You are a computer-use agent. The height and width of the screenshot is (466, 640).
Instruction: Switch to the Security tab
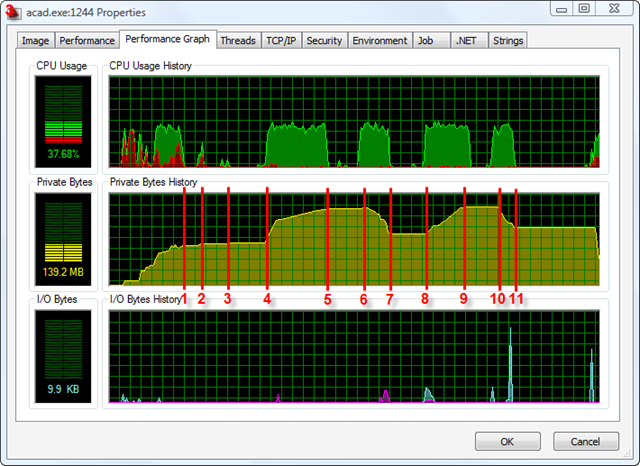(x=324, y=41)
